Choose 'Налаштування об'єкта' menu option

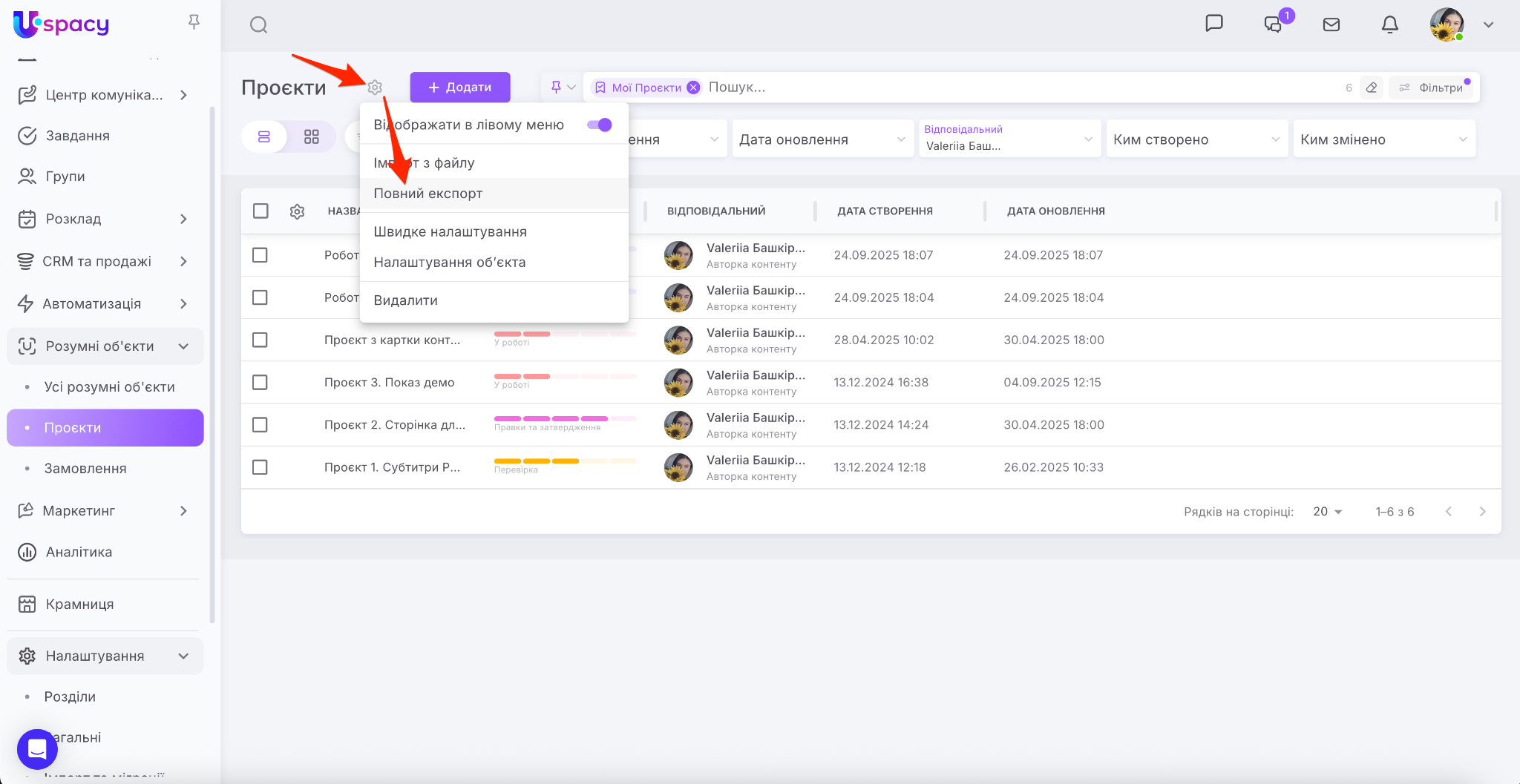click(x=449, y=263)
